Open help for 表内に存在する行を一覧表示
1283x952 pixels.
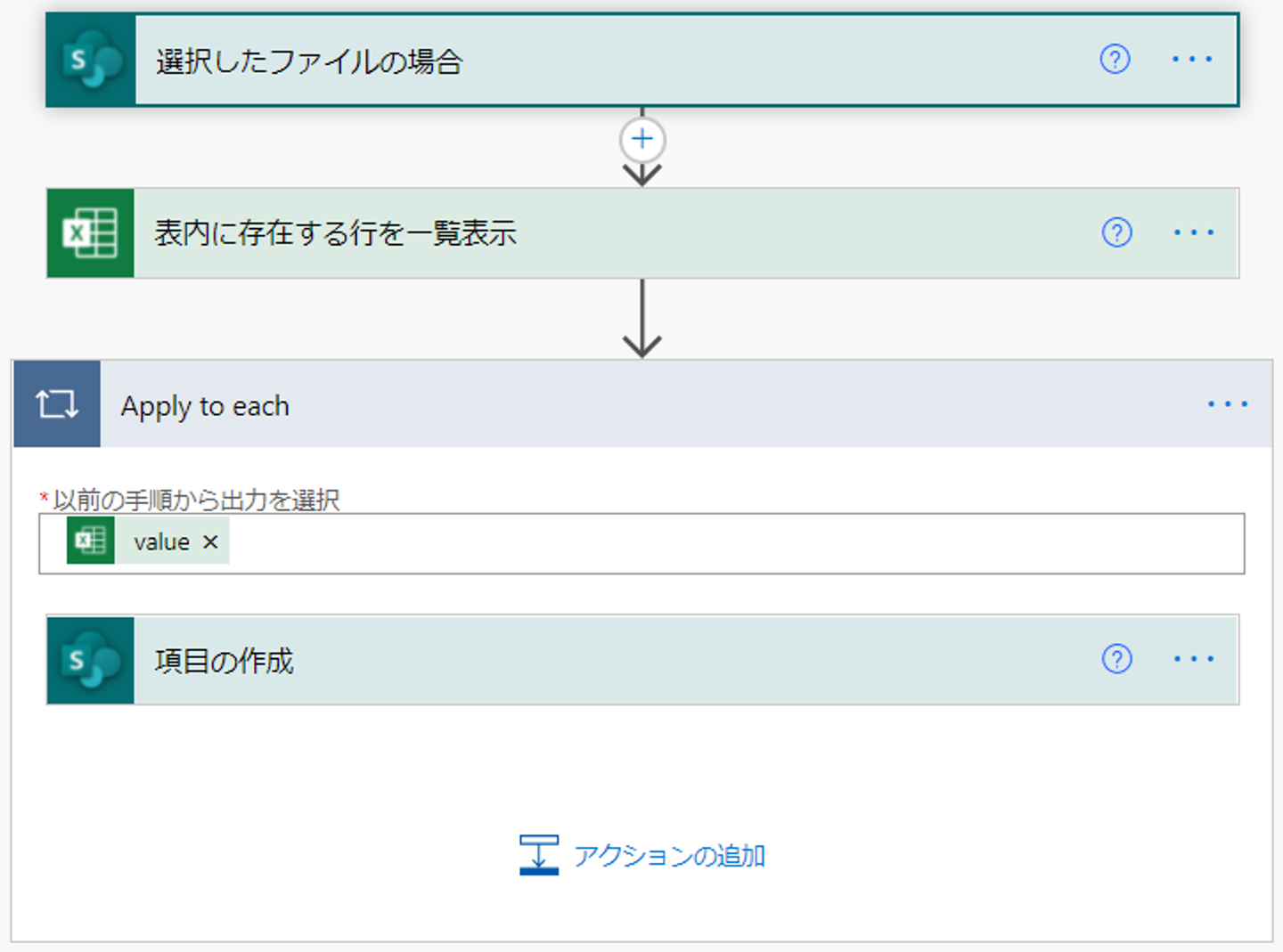click(1116, 232)
